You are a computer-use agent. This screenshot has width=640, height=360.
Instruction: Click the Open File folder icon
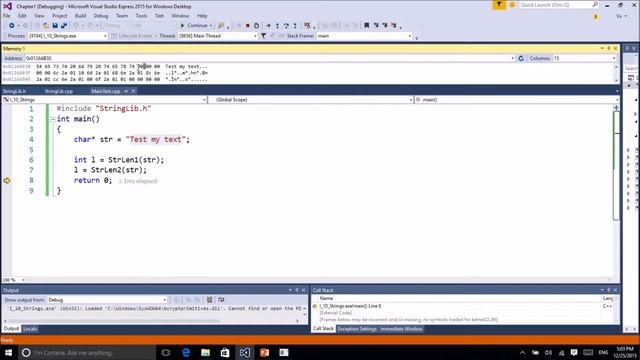click(x=46, y=25)
